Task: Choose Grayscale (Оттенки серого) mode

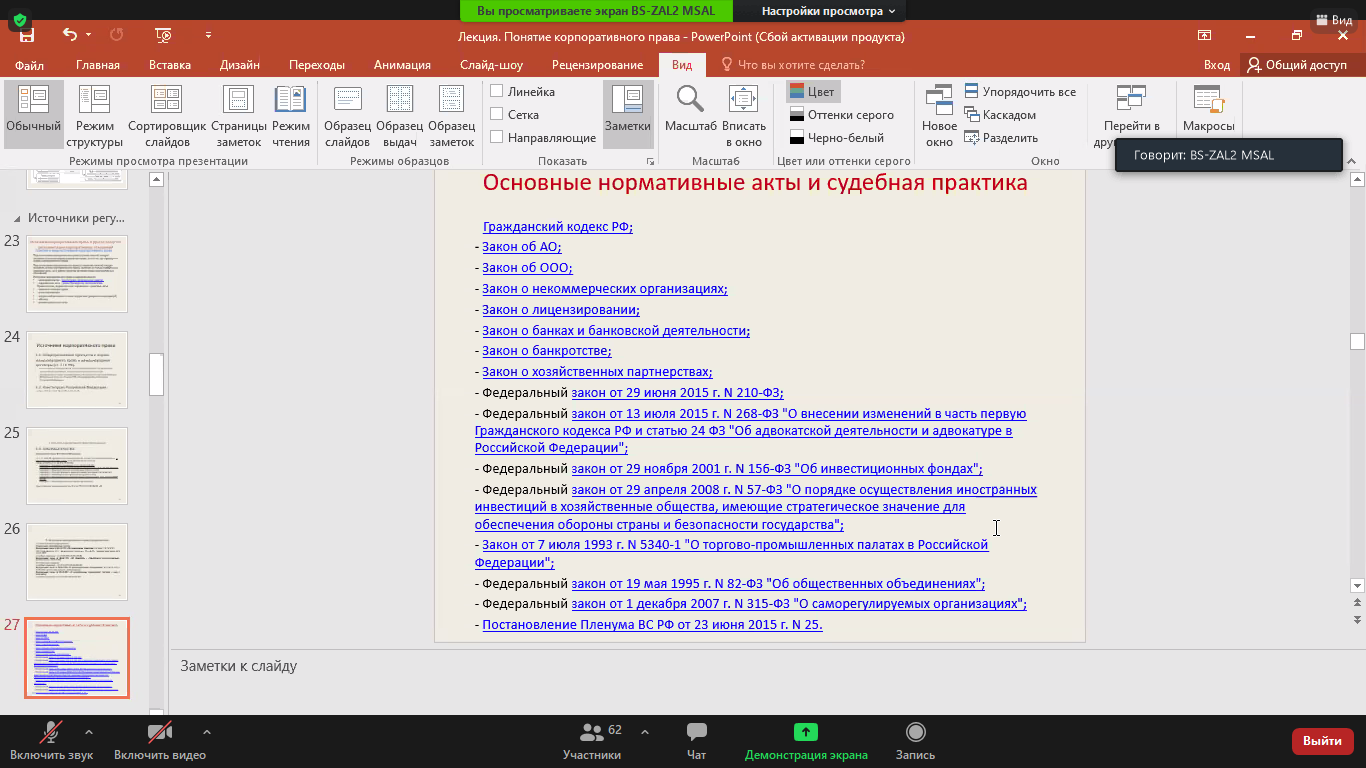Action: (841, 115)
